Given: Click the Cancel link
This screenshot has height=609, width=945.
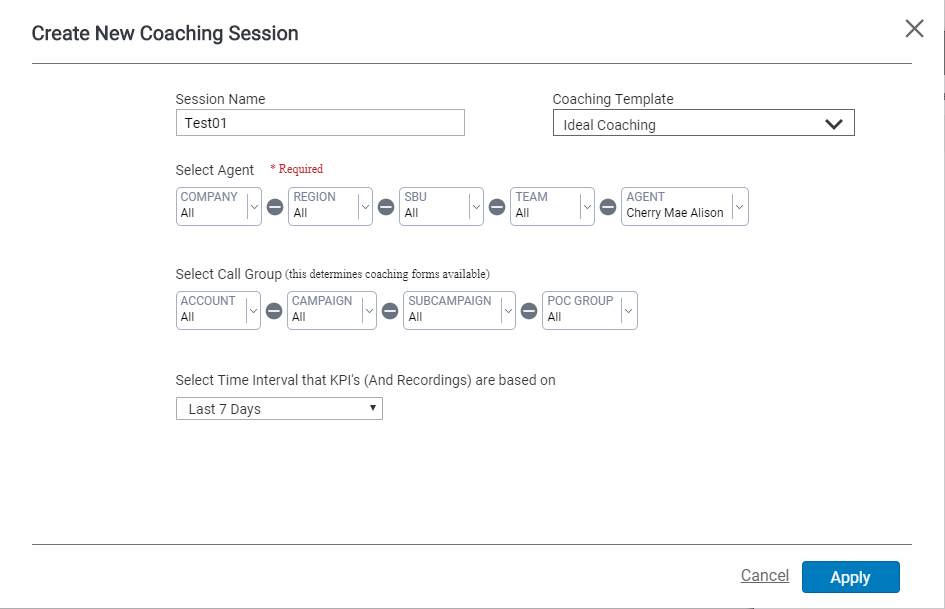Looking at the screenshot, I should (765, 576).
